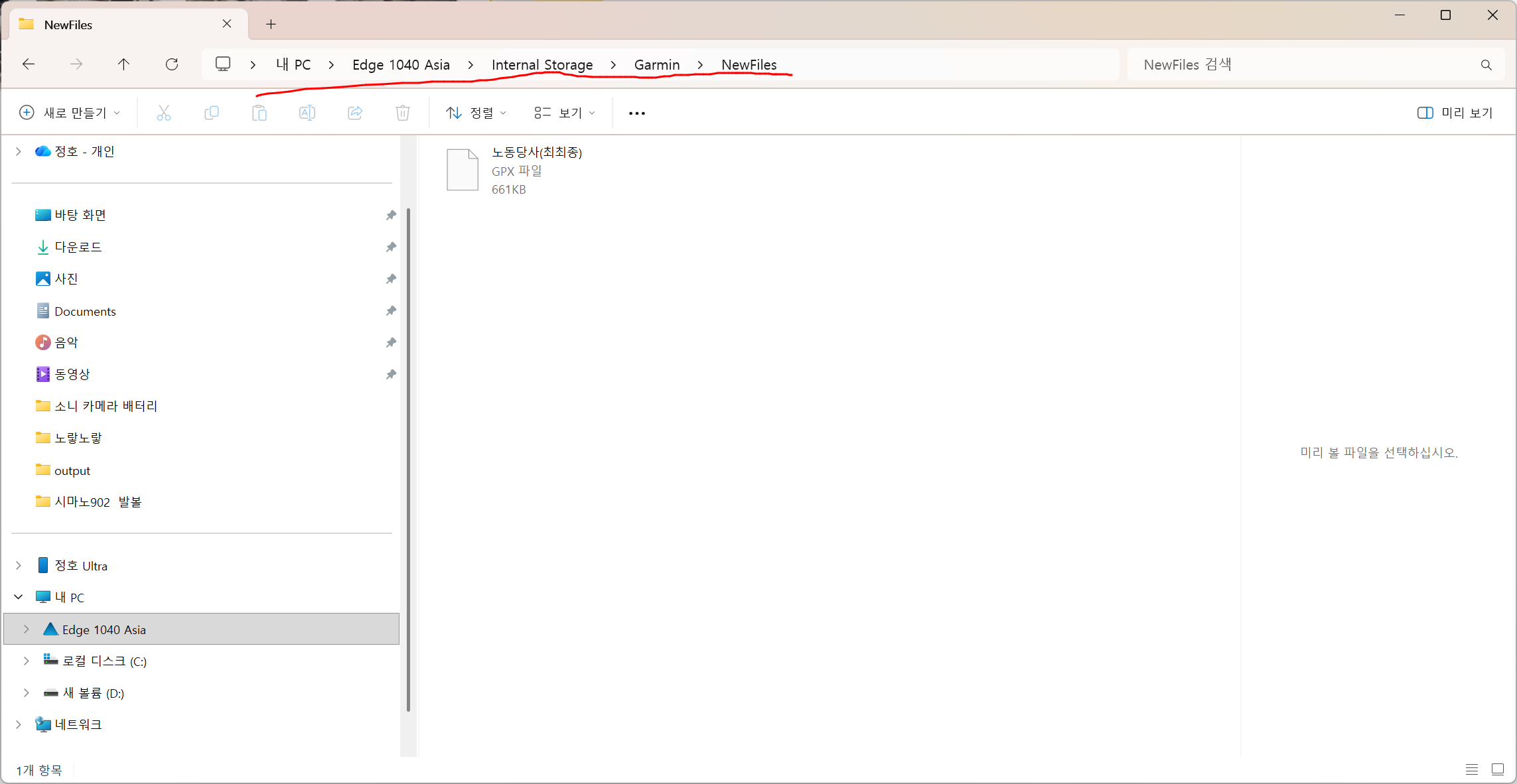
Task: Click the pin icon next to 다운로드
Action: tap(391, 247)
